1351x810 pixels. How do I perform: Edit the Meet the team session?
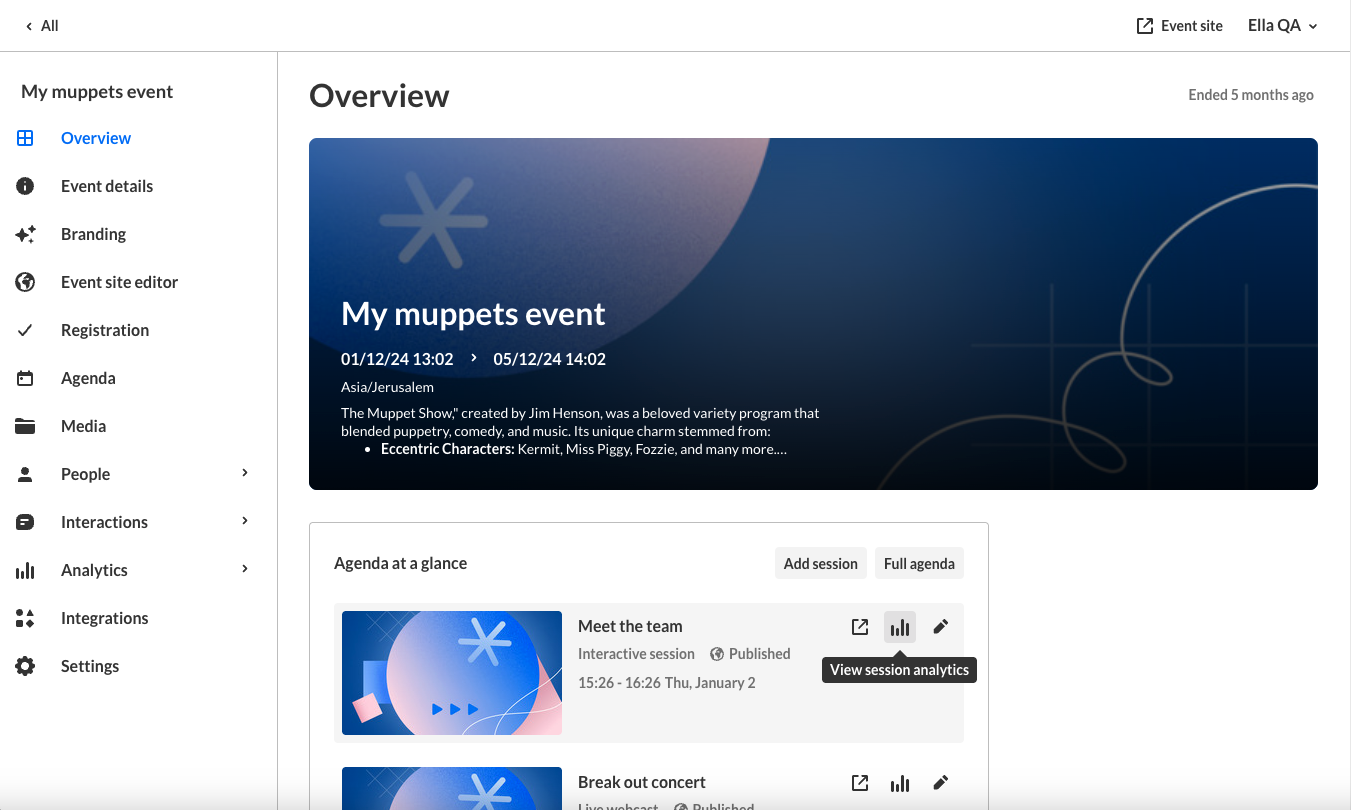940,627
